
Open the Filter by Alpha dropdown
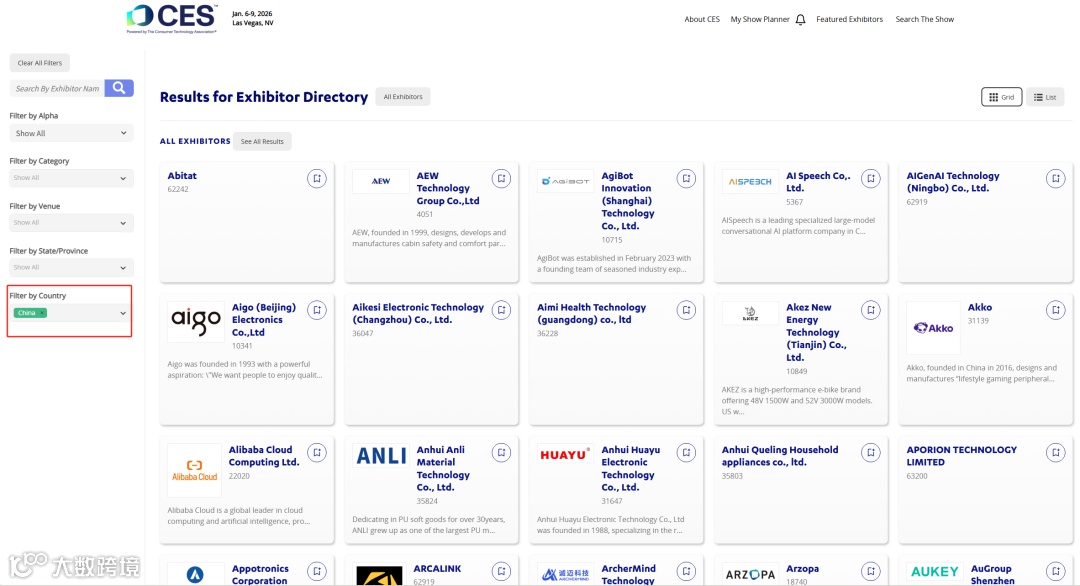(71, 133)
